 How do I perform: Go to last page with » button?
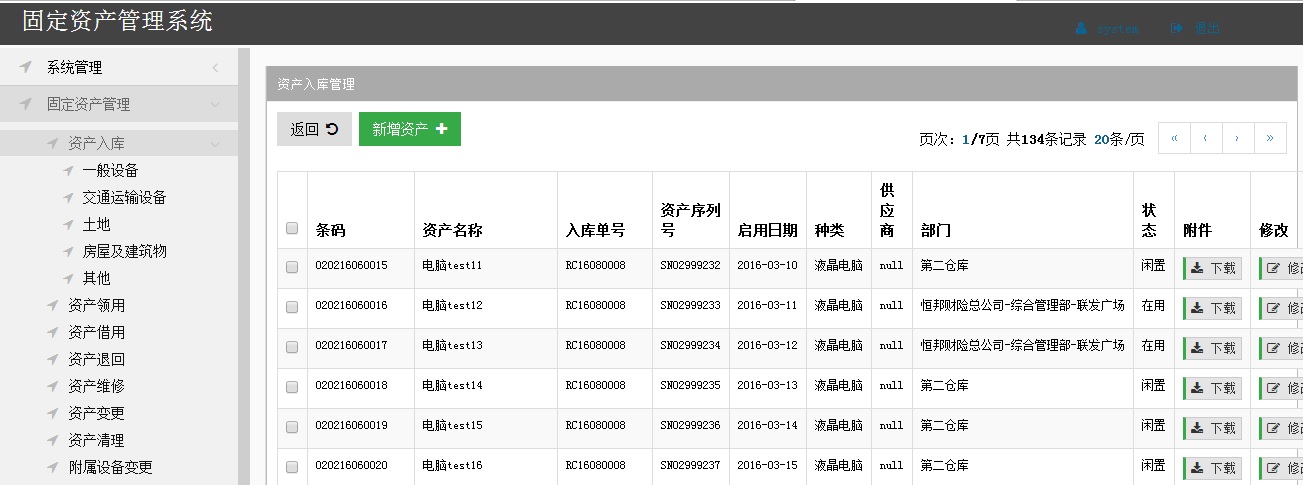coord(1270,138)
